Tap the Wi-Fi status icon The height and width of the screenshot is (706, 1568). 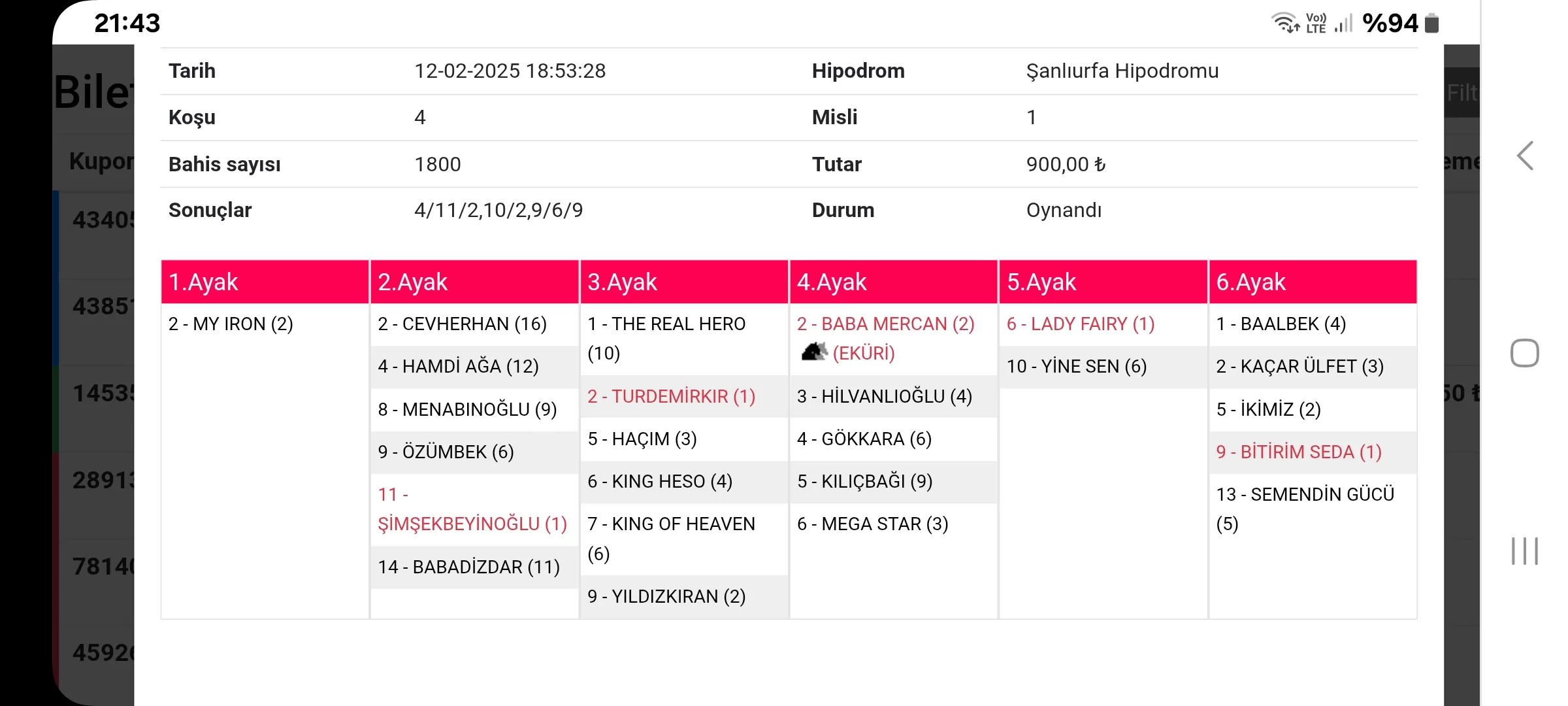click(1285, 23)
